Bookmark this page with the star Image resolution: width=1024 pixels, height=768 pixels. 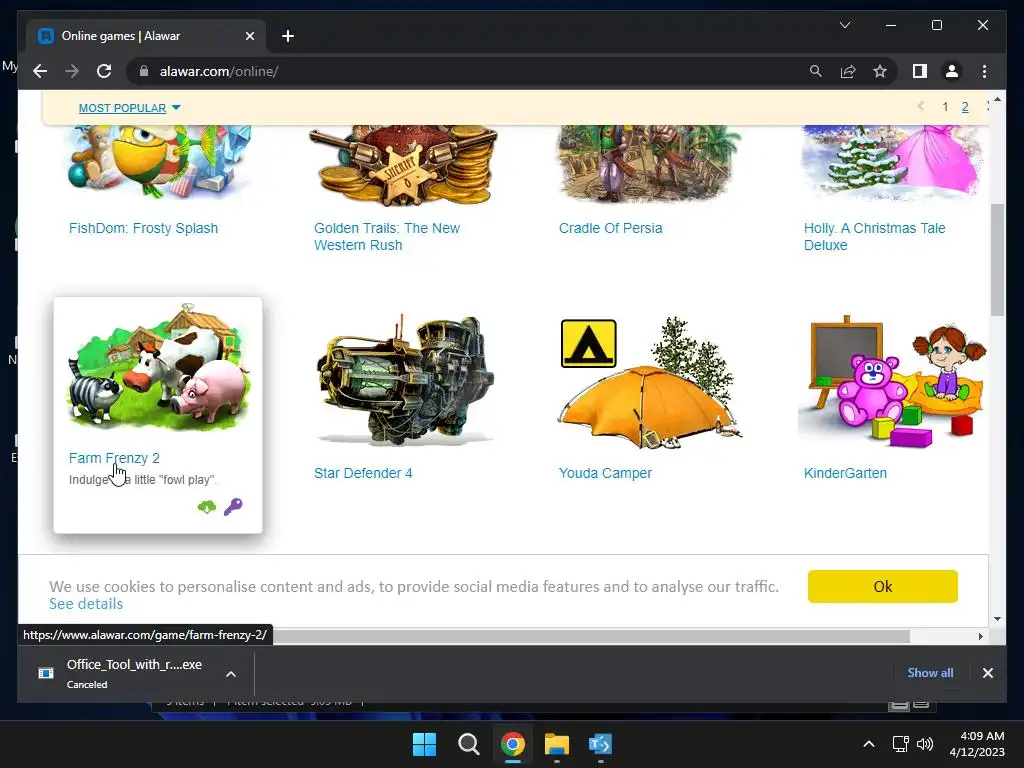[x=880, y=71]
